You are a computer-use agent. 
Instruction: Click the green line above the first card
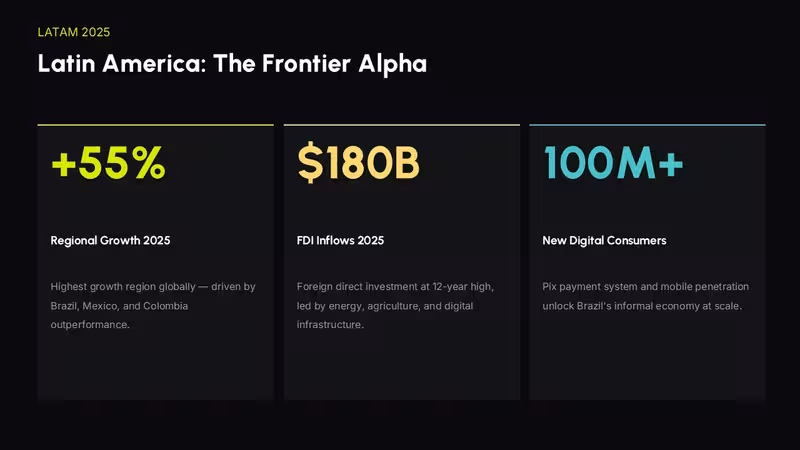156,124
